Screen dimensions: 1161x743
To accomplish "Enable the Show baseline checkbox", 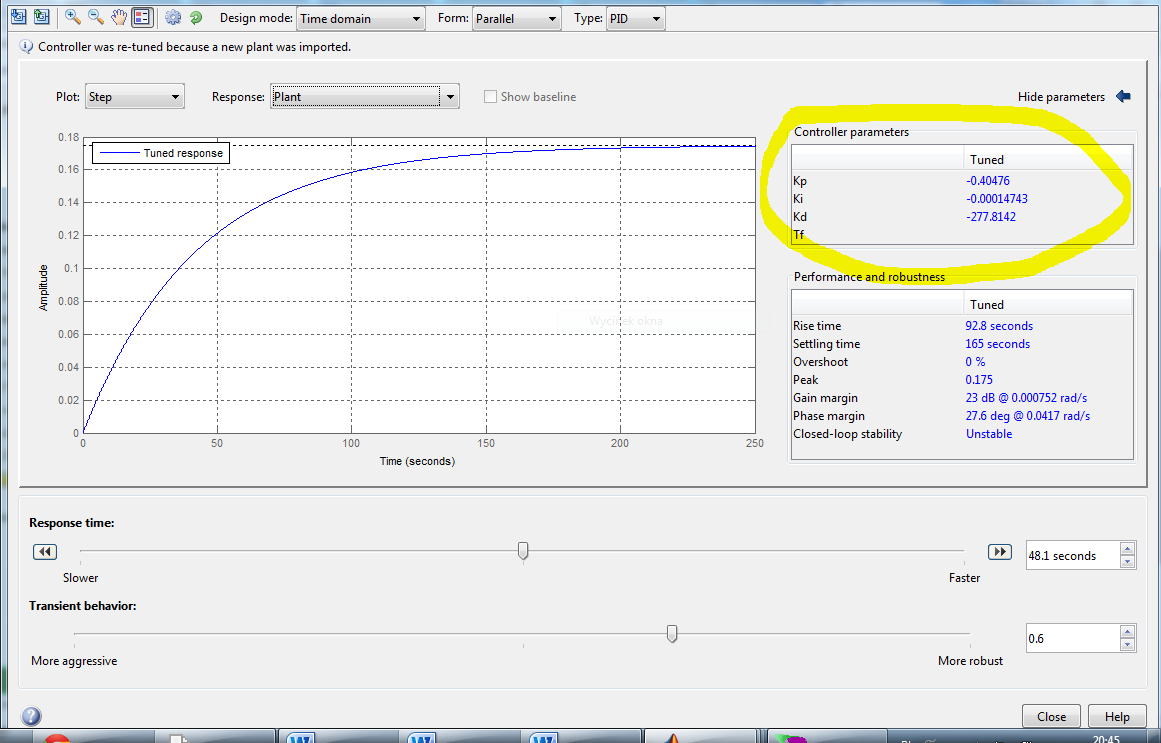I will pos(490,96).
